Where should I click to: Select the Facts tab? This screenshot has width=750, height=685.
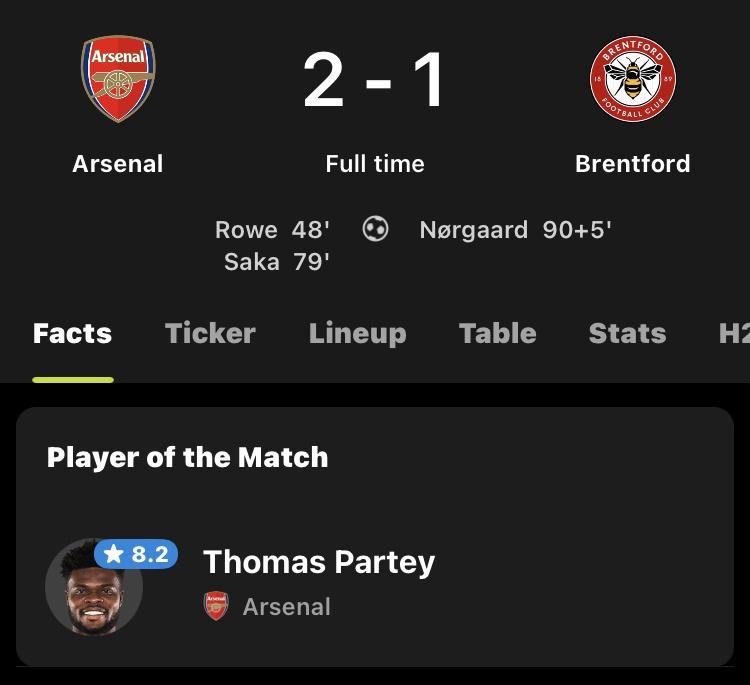72,333
